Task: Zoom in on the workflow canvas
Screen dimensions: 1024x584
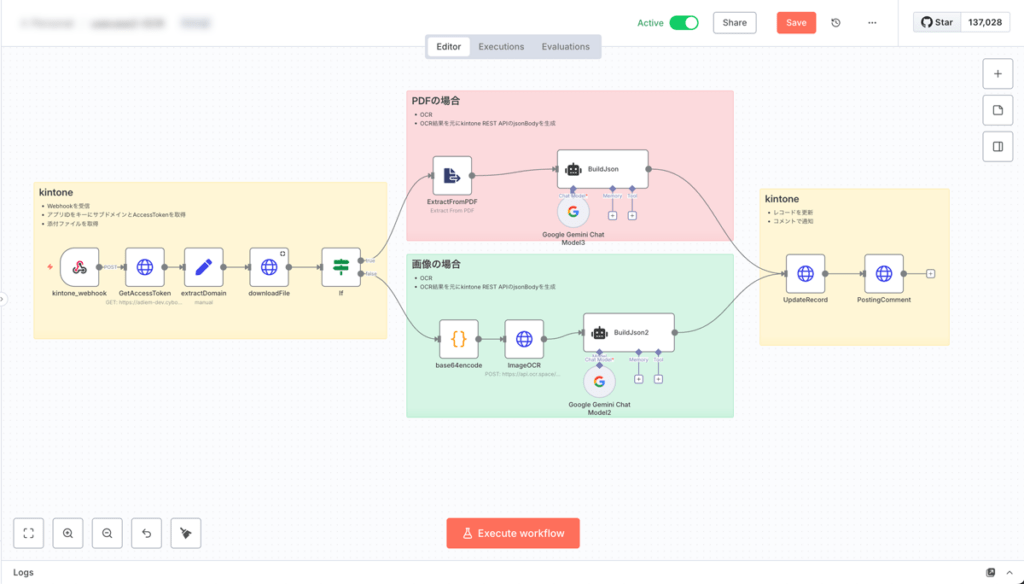Action: pos(68,533)
